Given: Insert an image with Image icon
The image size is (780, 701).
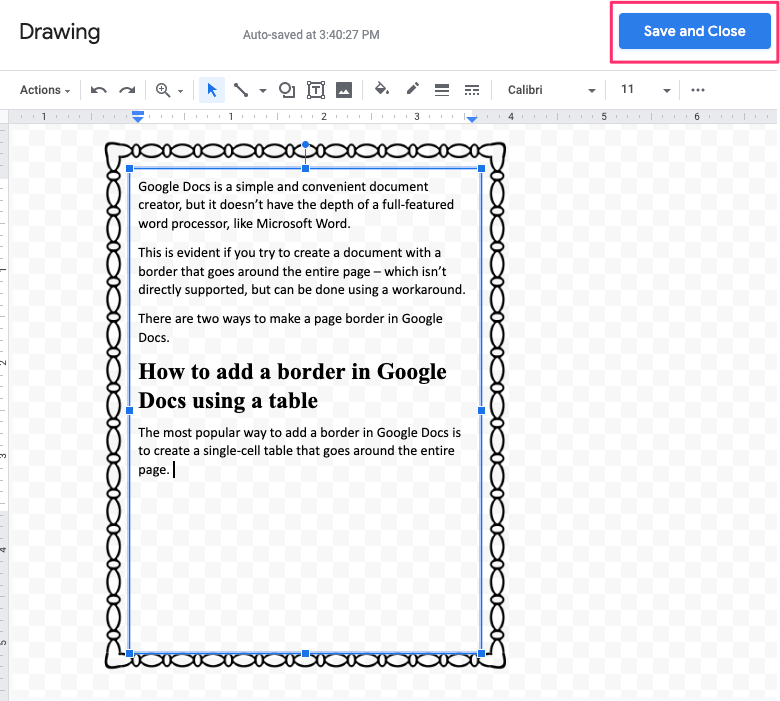Looking at the screenshot, I should [x=344, y=90].
